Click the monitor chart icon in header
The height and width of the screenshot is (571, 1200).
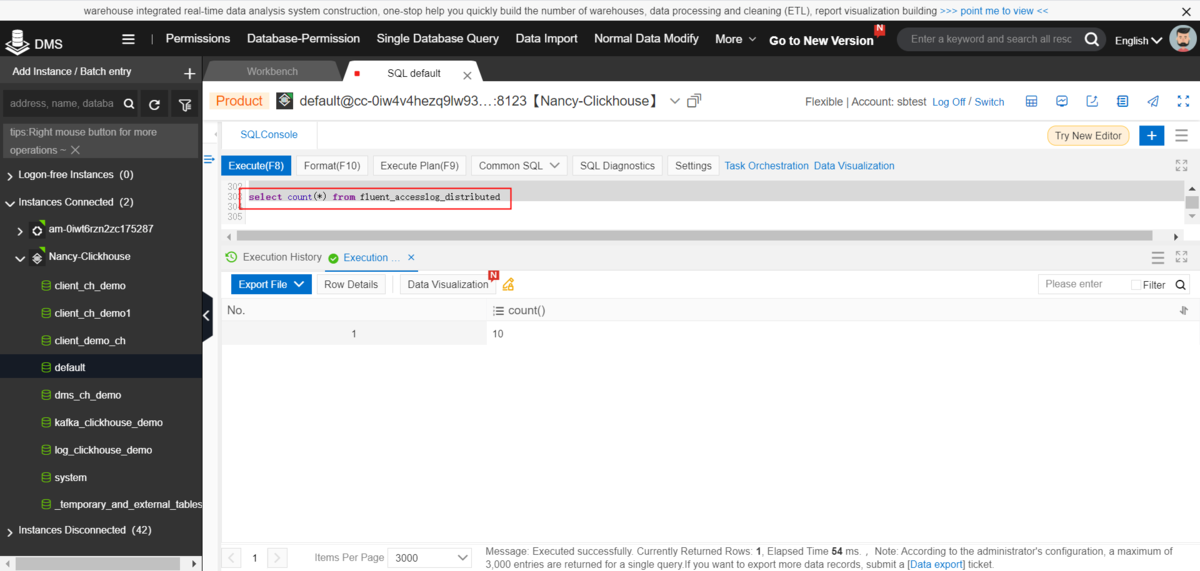click(1061, 101)
